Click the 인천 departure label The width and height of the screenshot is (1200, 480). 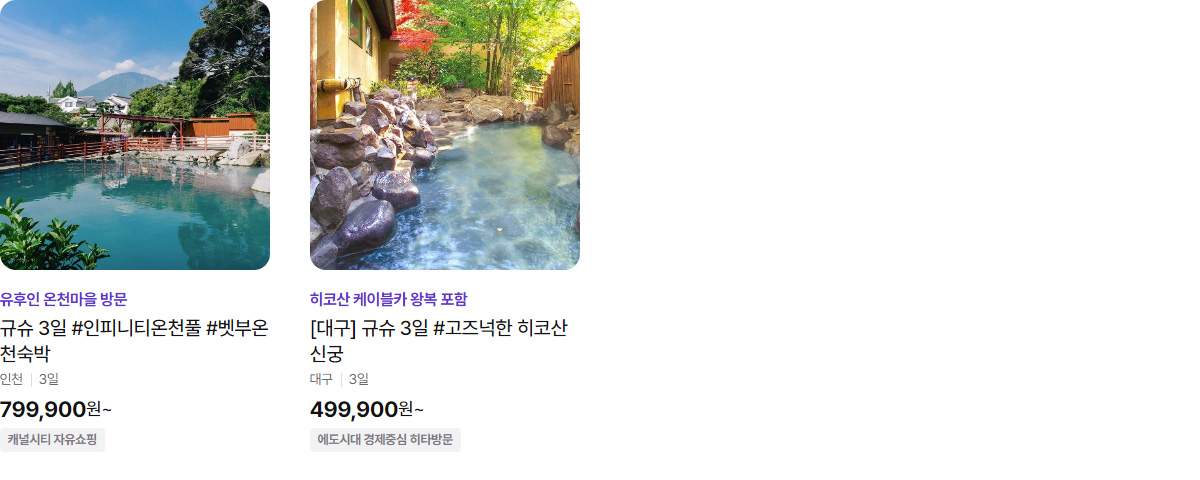[11, 379]
